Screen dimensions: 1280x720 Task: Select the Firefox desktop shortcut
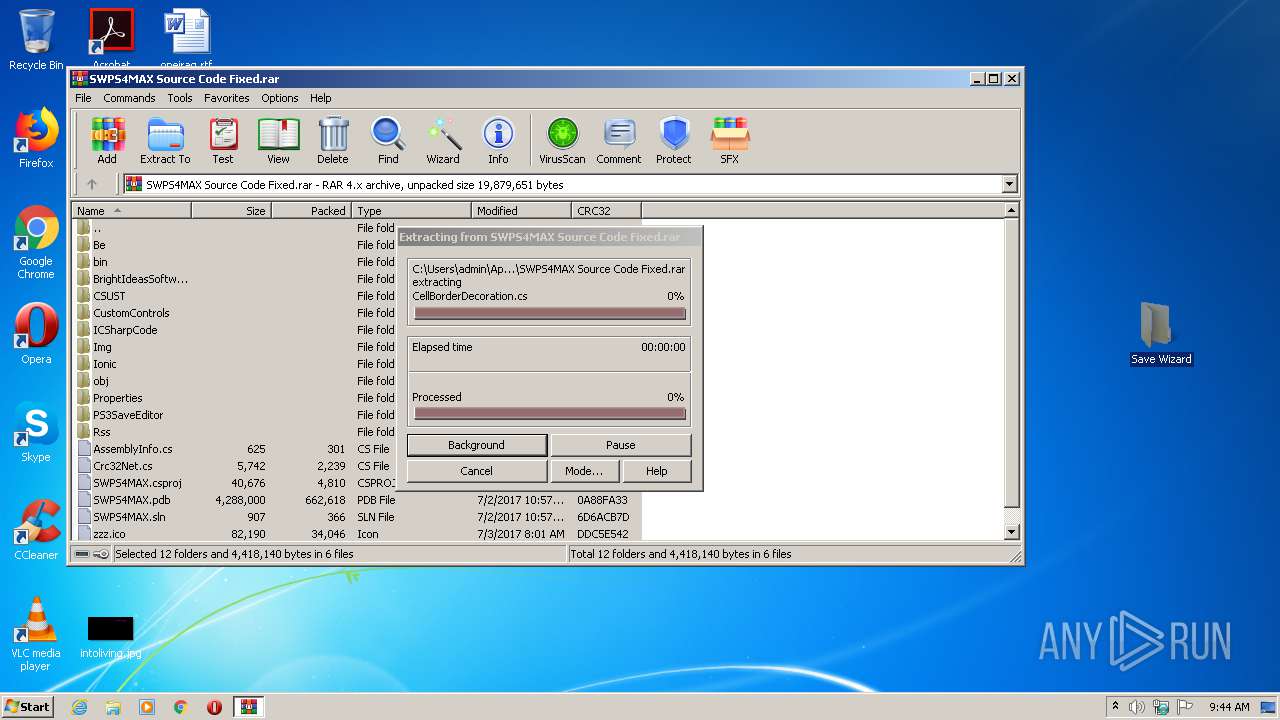click(36, 138)
